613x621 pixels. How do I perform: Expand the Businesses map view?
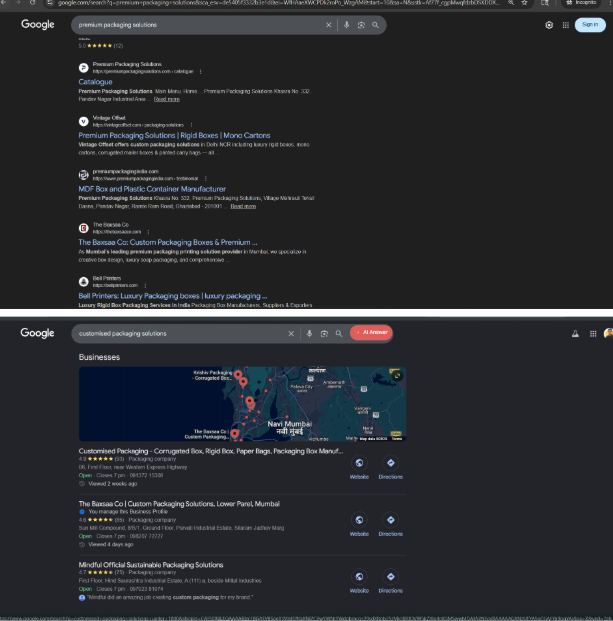pos(397,375)
